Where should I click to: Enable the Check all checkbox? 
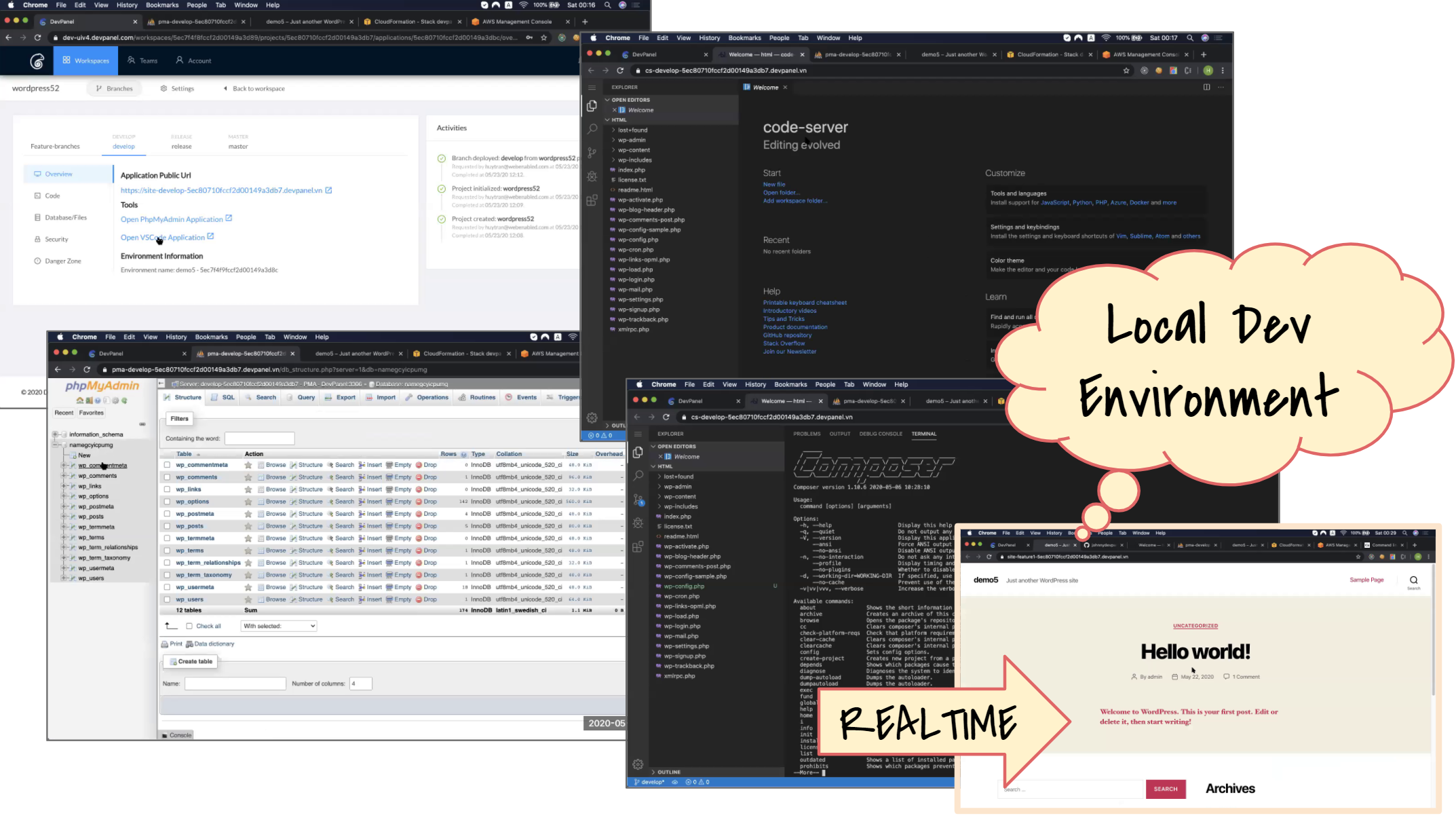coord(189,626)
